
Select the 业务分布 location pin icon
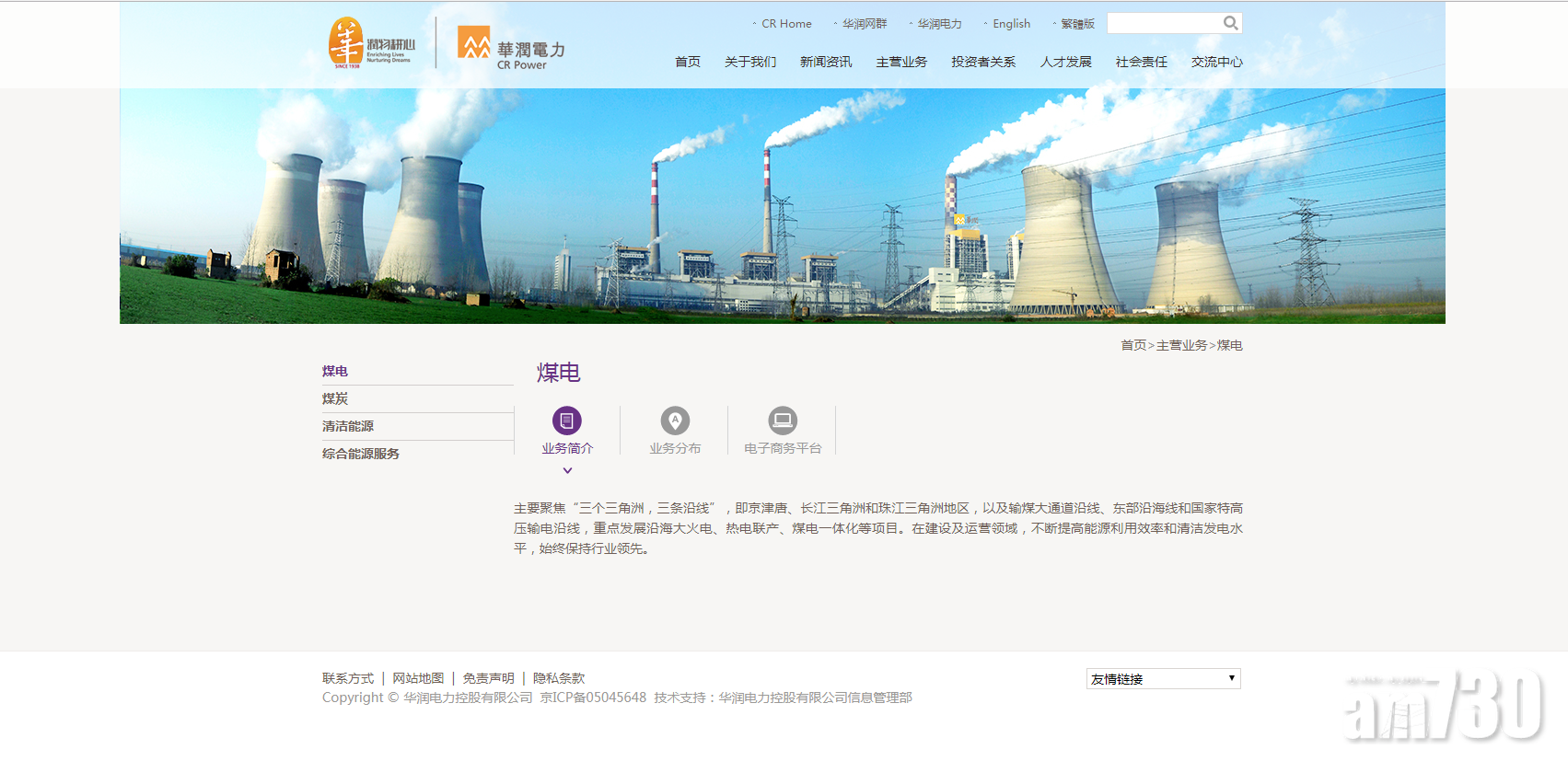(x=675, y=421)
